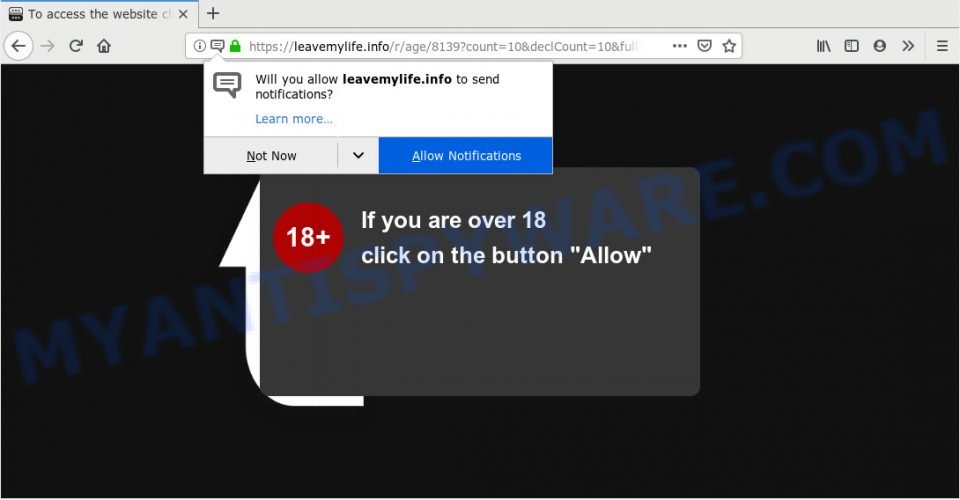
Task: Expand the toolbar overflow chevron
Action: (908, 46)
